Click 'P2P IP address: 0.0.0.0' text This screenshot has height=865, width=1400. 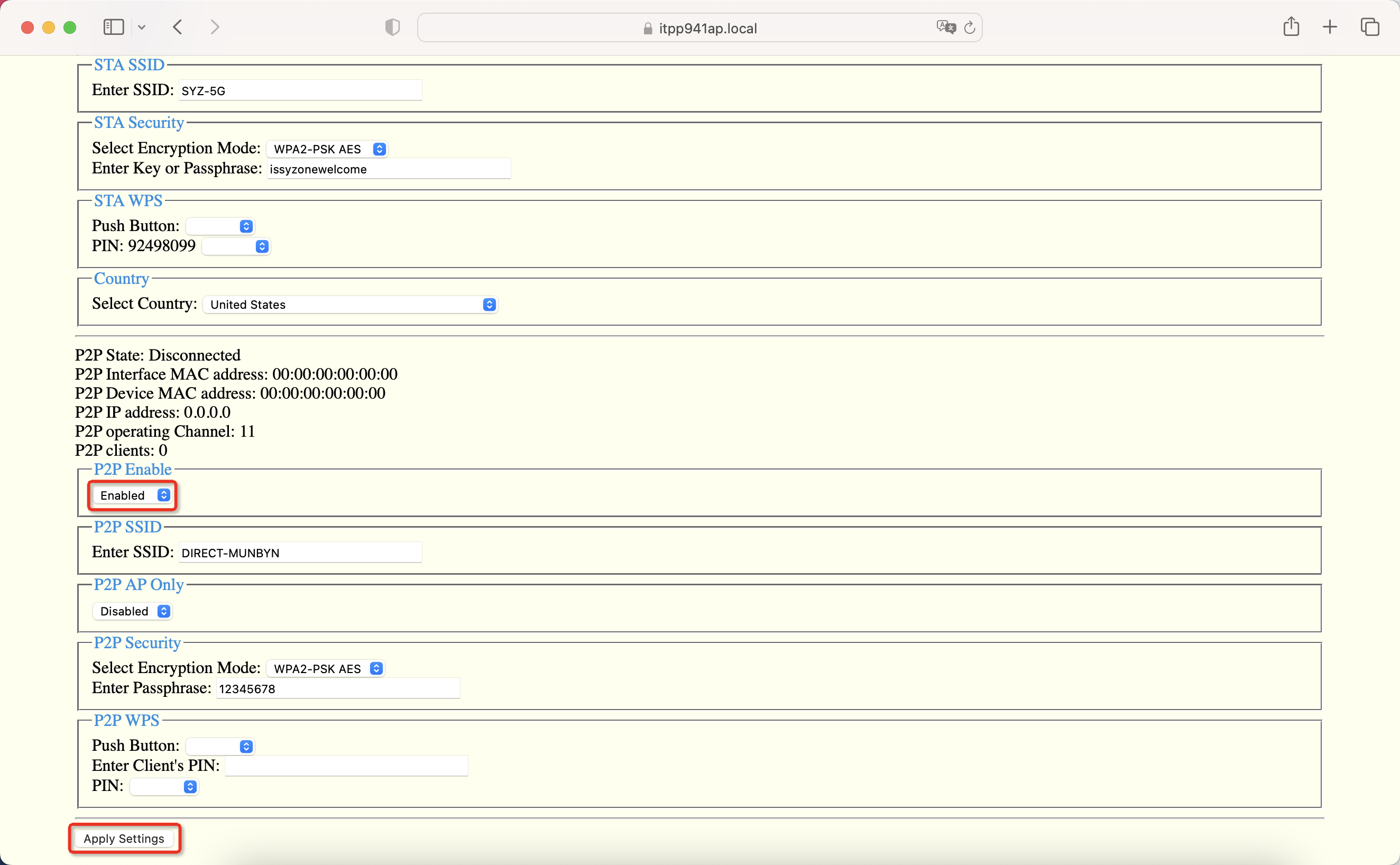153,412
